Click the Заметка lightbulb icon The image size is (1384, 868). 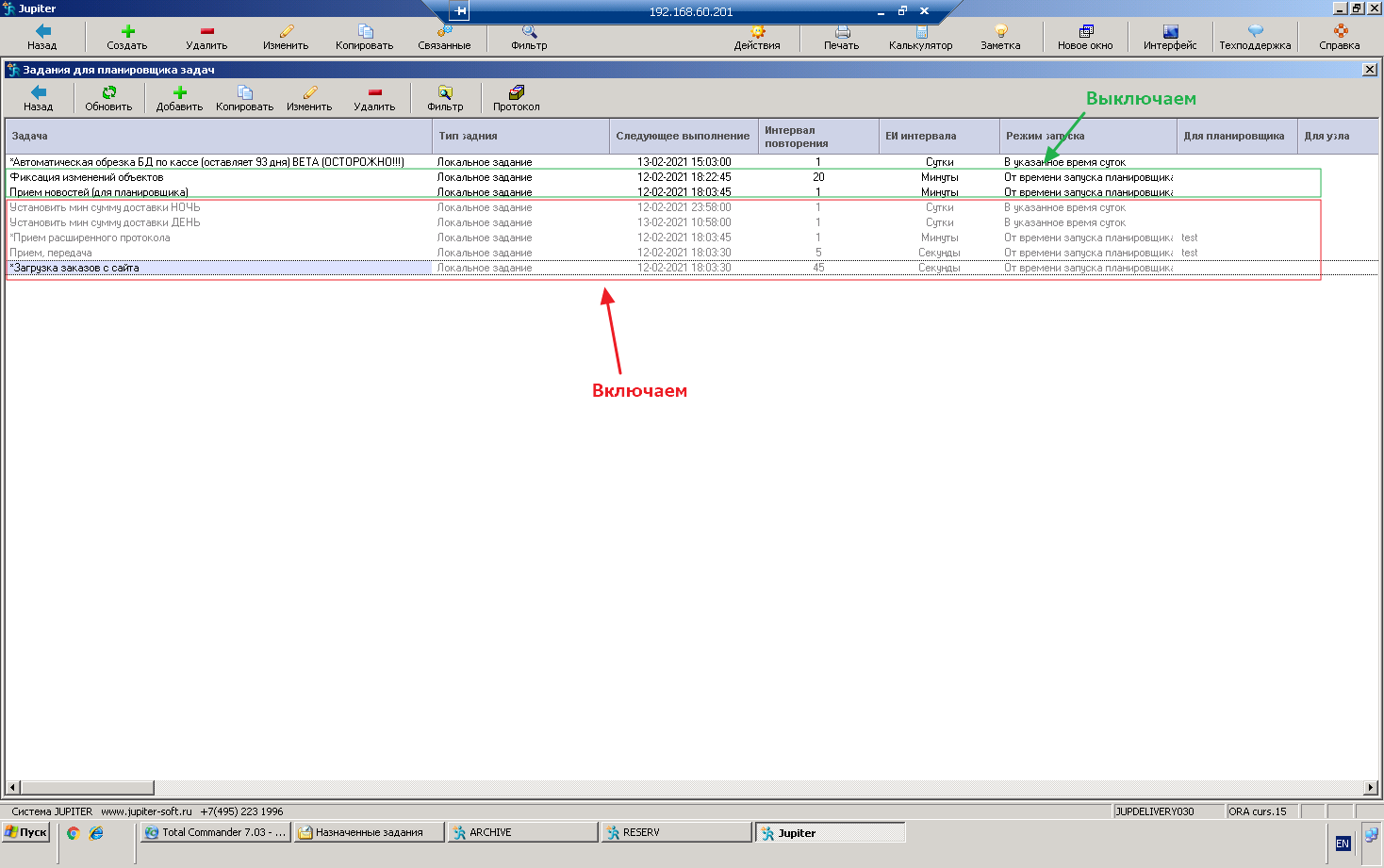(1001, 31)
